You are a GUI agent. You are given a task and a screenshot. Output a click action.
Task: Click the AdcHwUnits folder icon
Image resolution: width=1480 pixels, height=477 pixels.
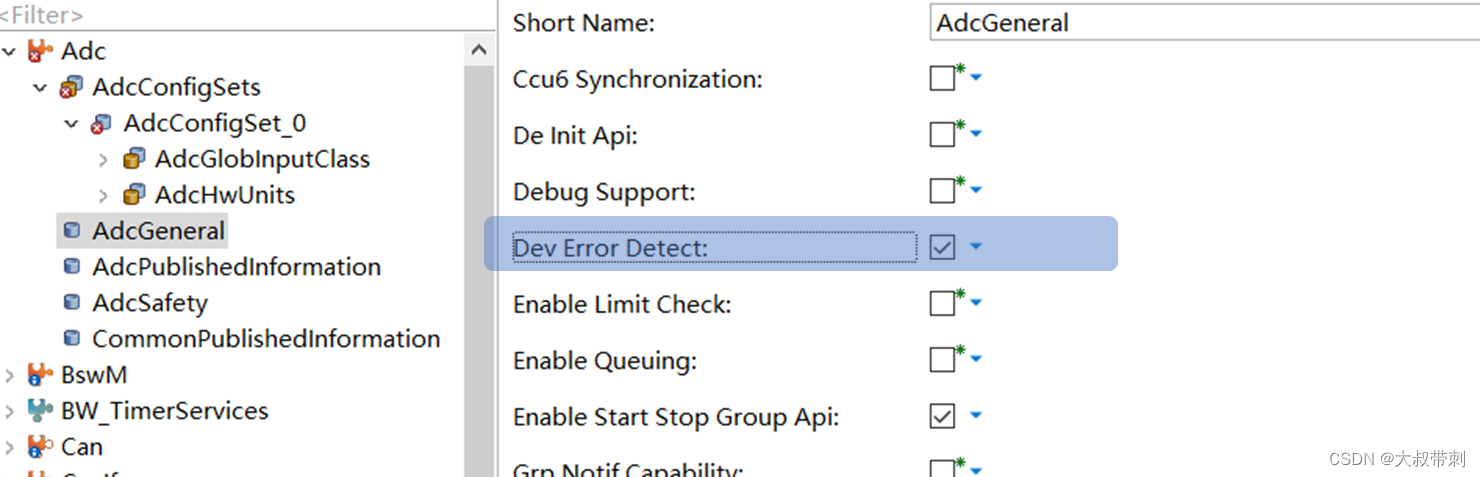click(x=133, y=195)
